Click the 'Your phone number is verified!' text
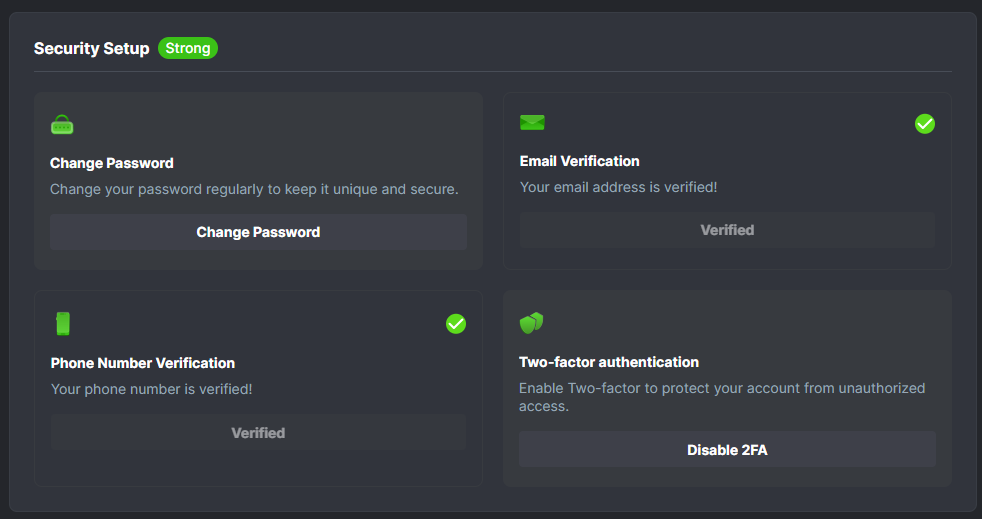 click(151, 389)
